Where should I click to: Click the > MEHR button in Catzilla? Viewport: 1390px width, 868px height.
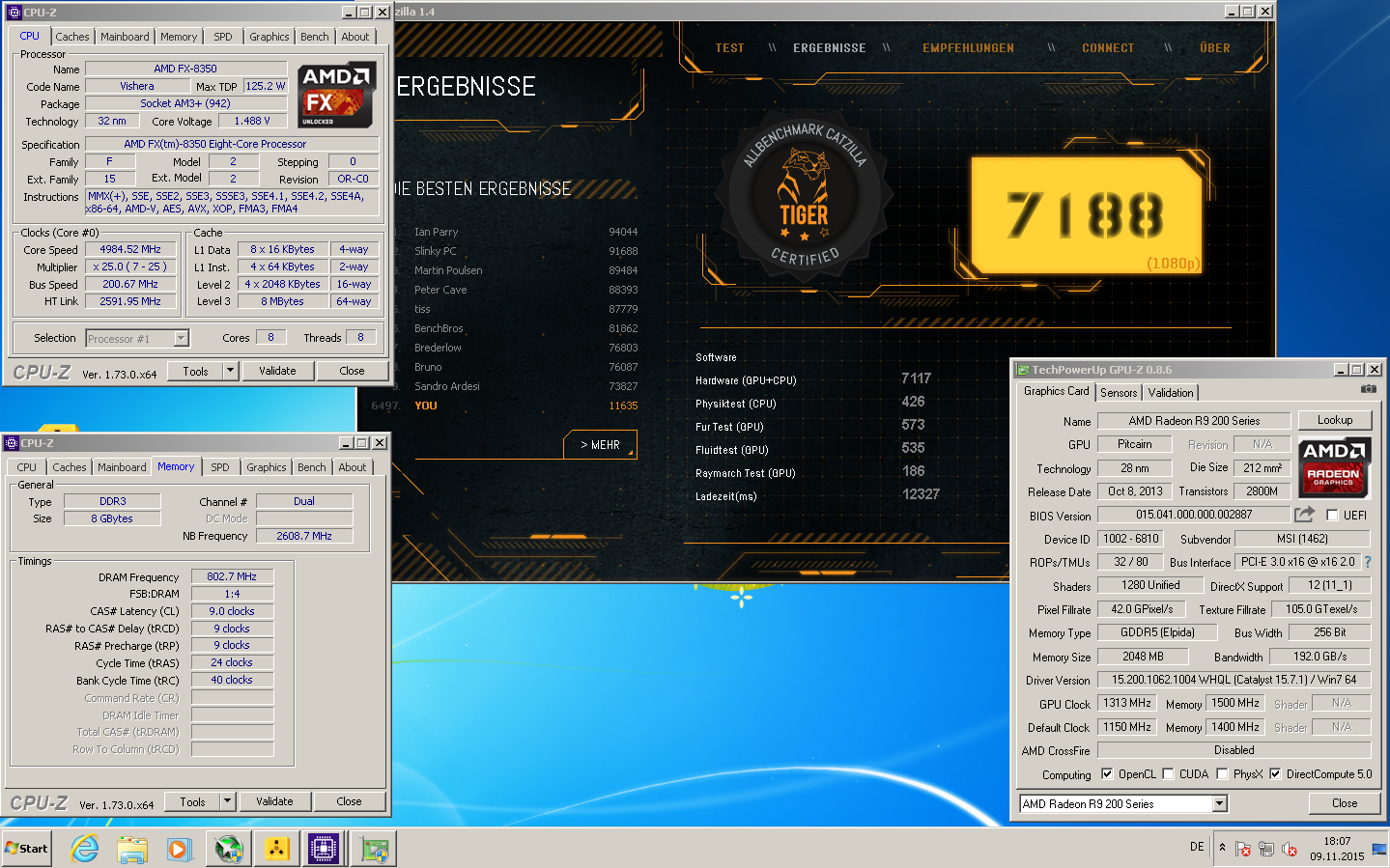600,444
